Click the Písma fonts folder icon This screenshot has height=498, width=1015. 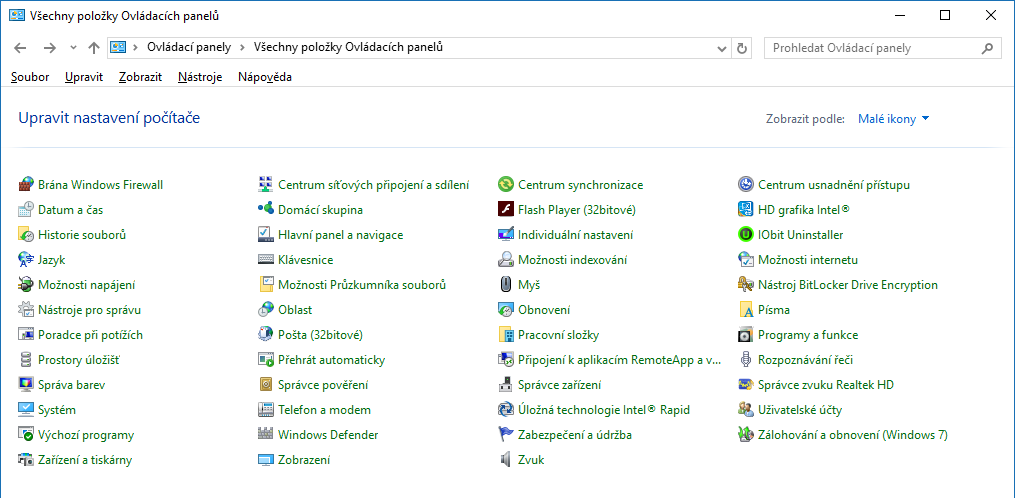[745, 310]
